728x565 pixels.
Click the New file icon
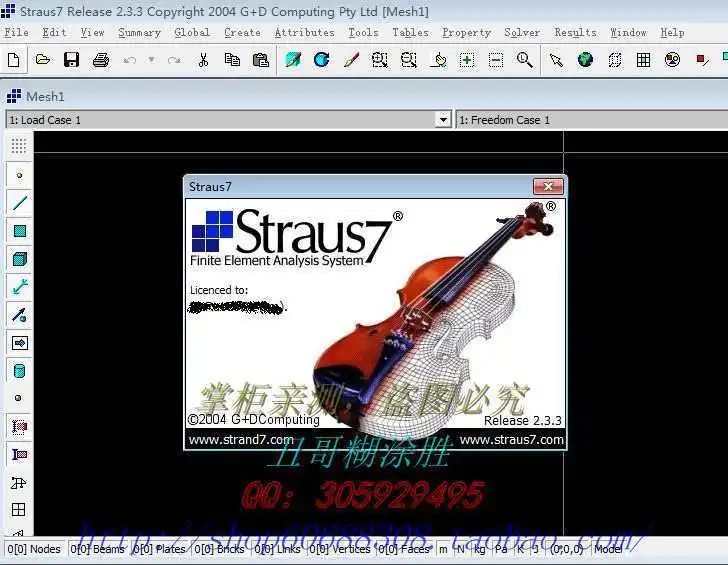click(13, 60)
